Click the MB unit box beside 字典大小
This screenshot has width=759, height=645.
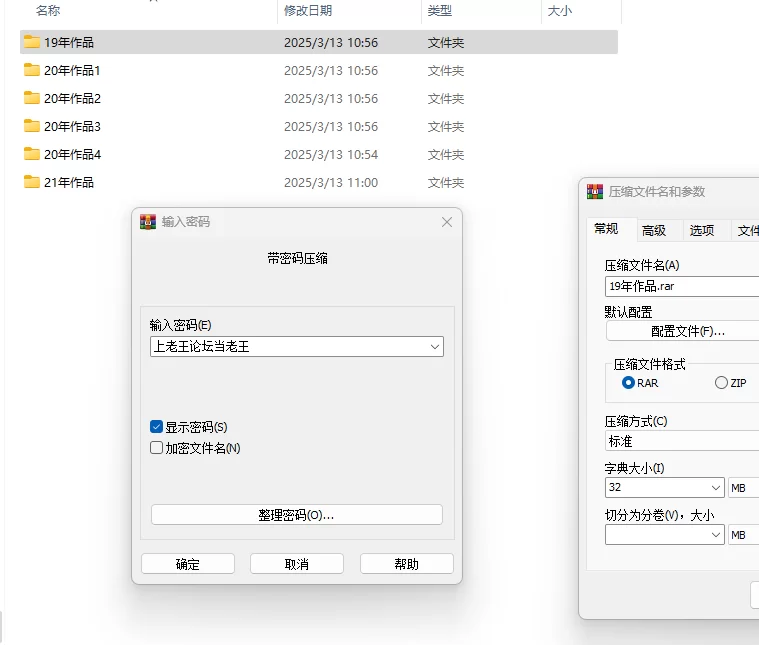point(744,488)
